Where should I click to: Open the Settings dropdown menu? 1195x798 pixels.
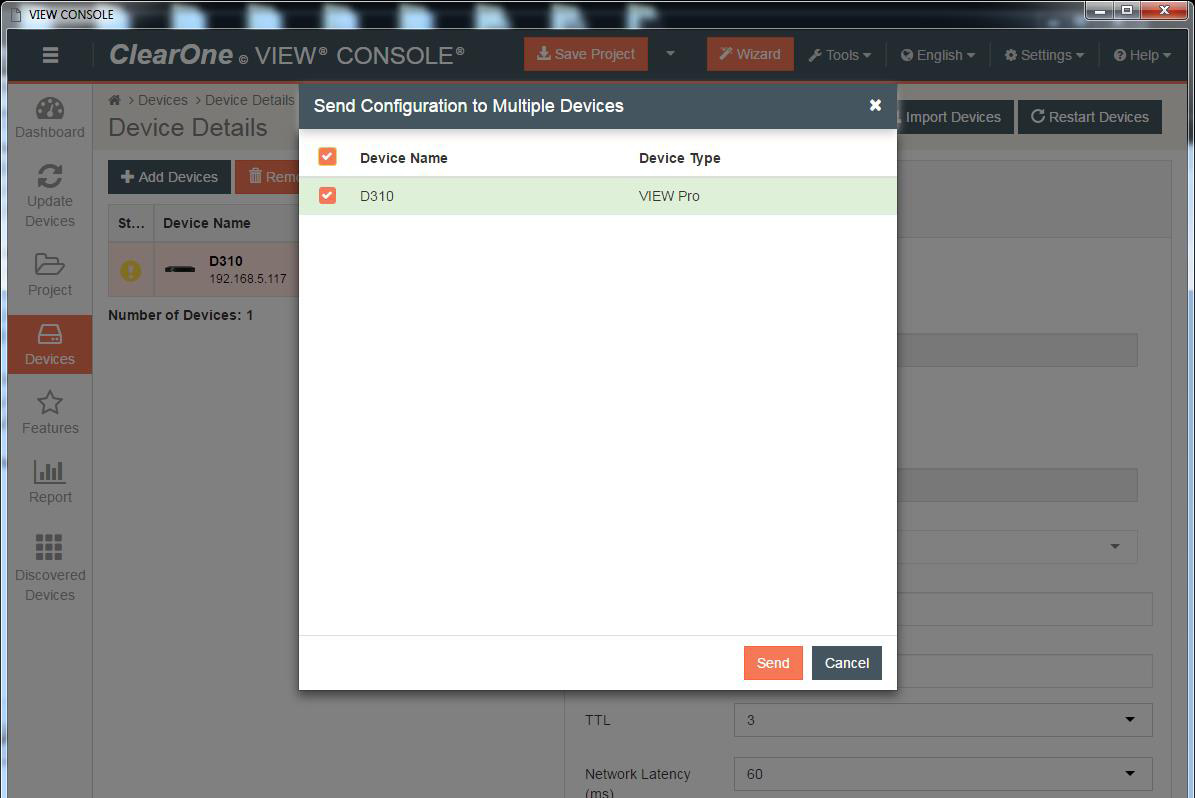pyautogui.click(x=1044, y=55)
